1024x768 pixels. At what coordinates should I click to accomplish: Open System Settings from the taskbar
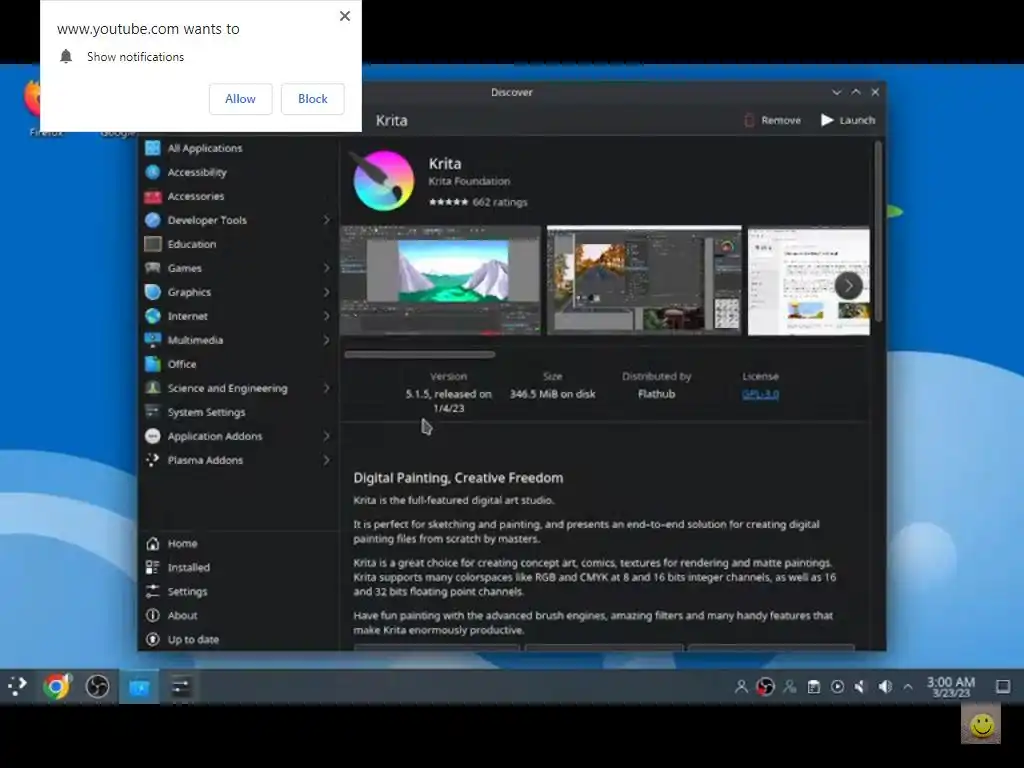click(180, 687)
